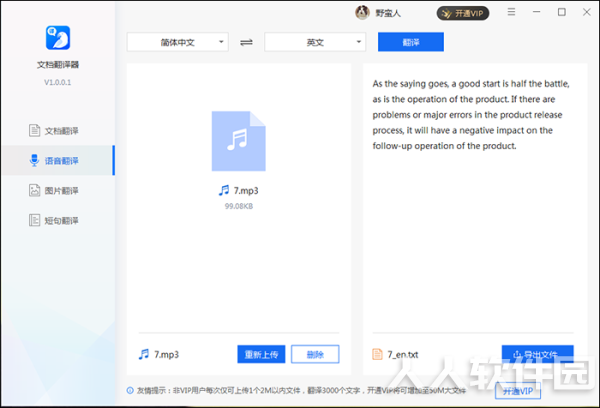Click the version text V1.0.0.1

[x=57, y=82]
